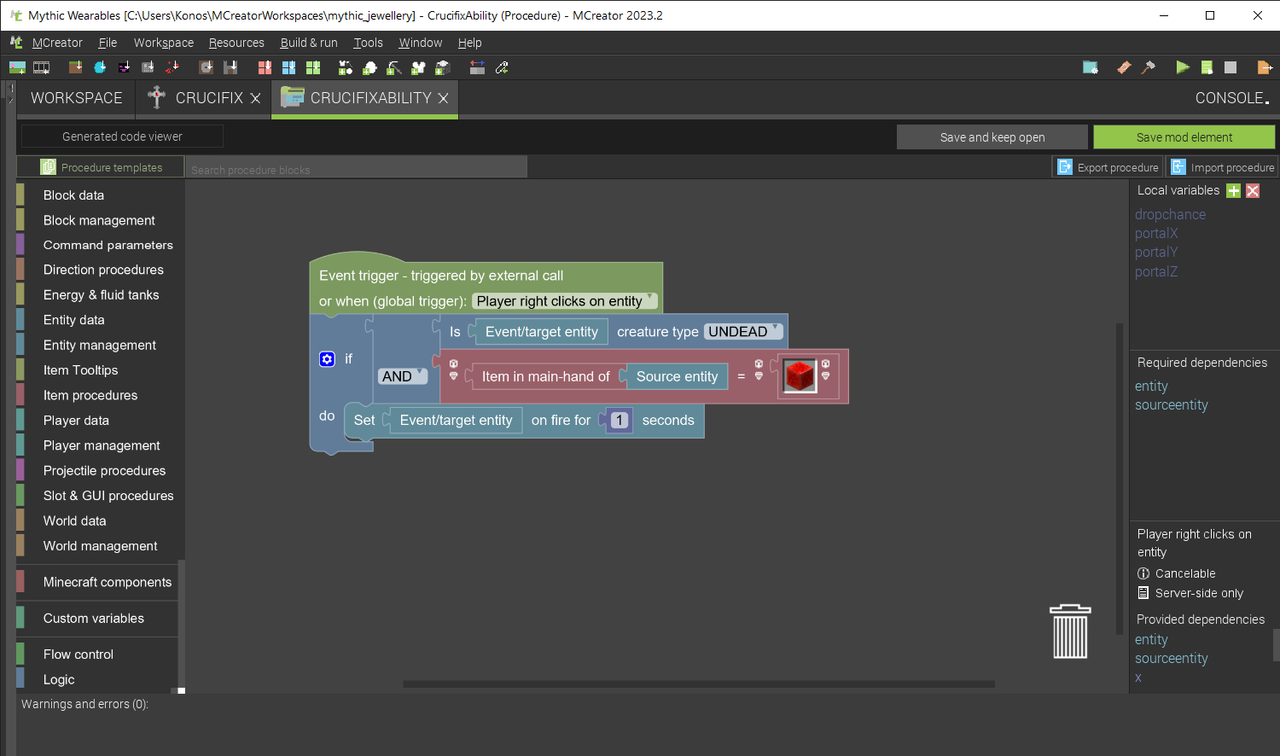The image size is (1280, 756).
Task: Open the Generated code viewer
Action: (122, 136)
